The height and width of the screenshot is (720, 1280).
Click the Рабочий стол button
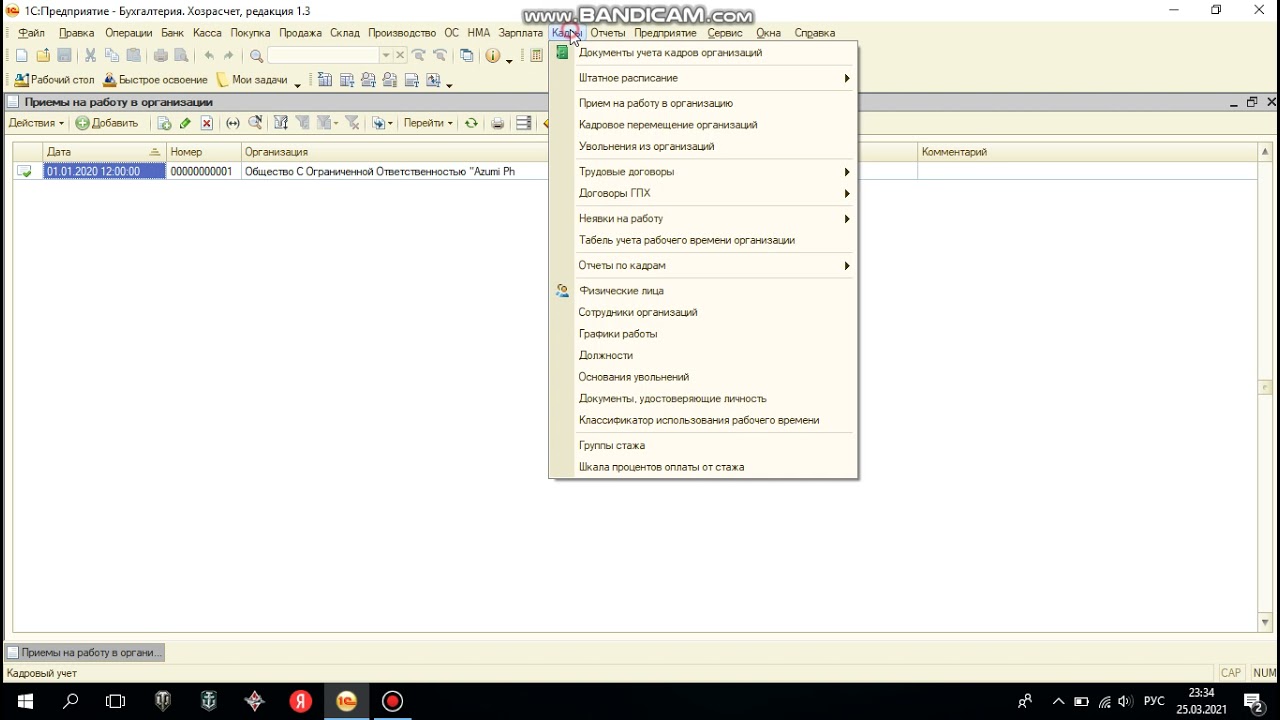[55, 80]
